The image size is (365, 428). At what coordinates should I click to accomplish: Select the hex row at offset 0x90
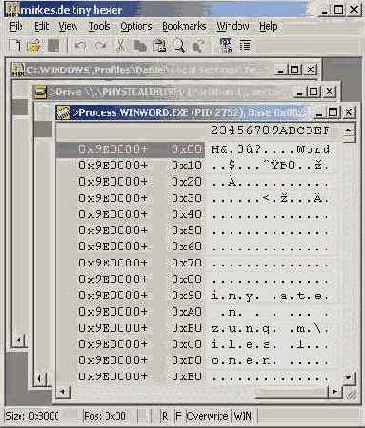tap(197, 295)
